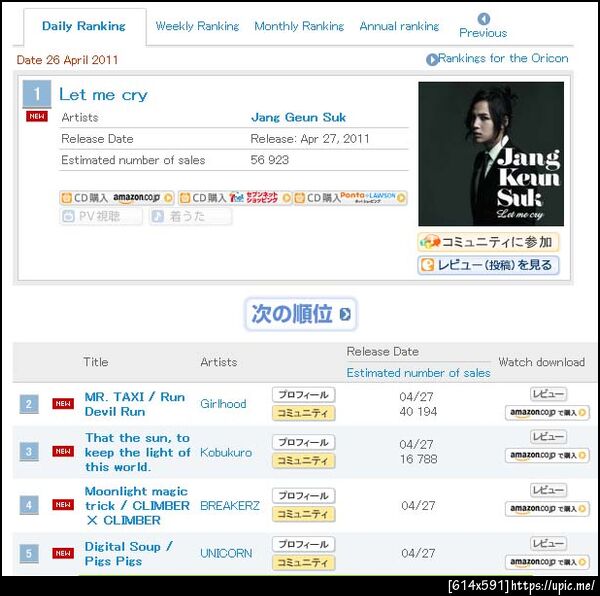Click the 次の順位 next rank button
The height and width of the screenshot is (596, 600).
(x=301, y=314)
